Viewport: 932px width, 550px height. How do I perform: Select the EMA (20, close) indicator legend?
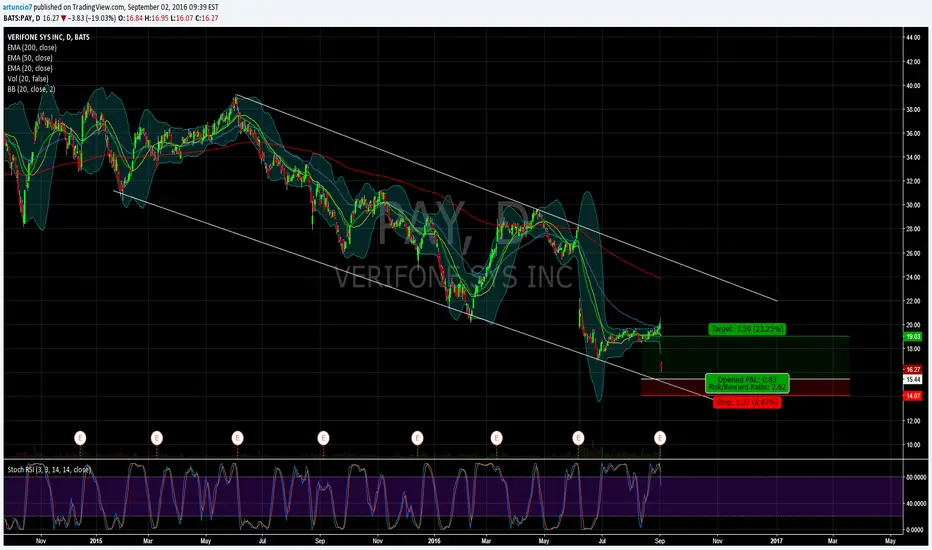30,68
